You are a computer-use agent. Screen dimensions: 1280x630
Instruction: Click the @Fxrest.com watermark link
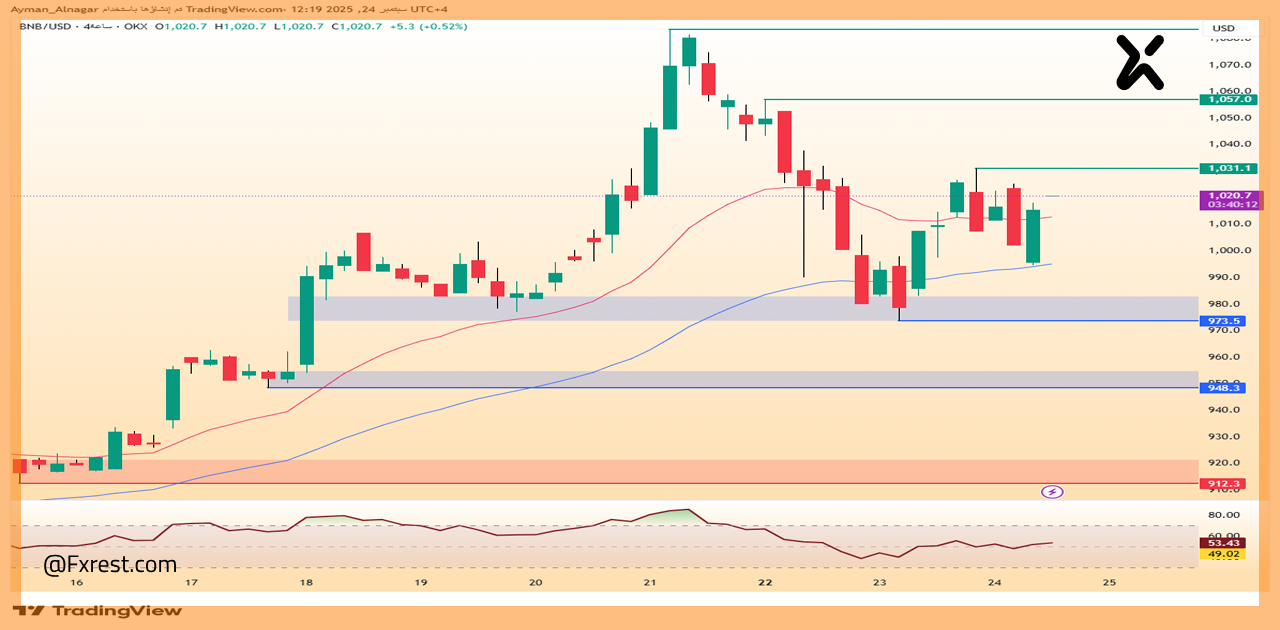(110, 565)
